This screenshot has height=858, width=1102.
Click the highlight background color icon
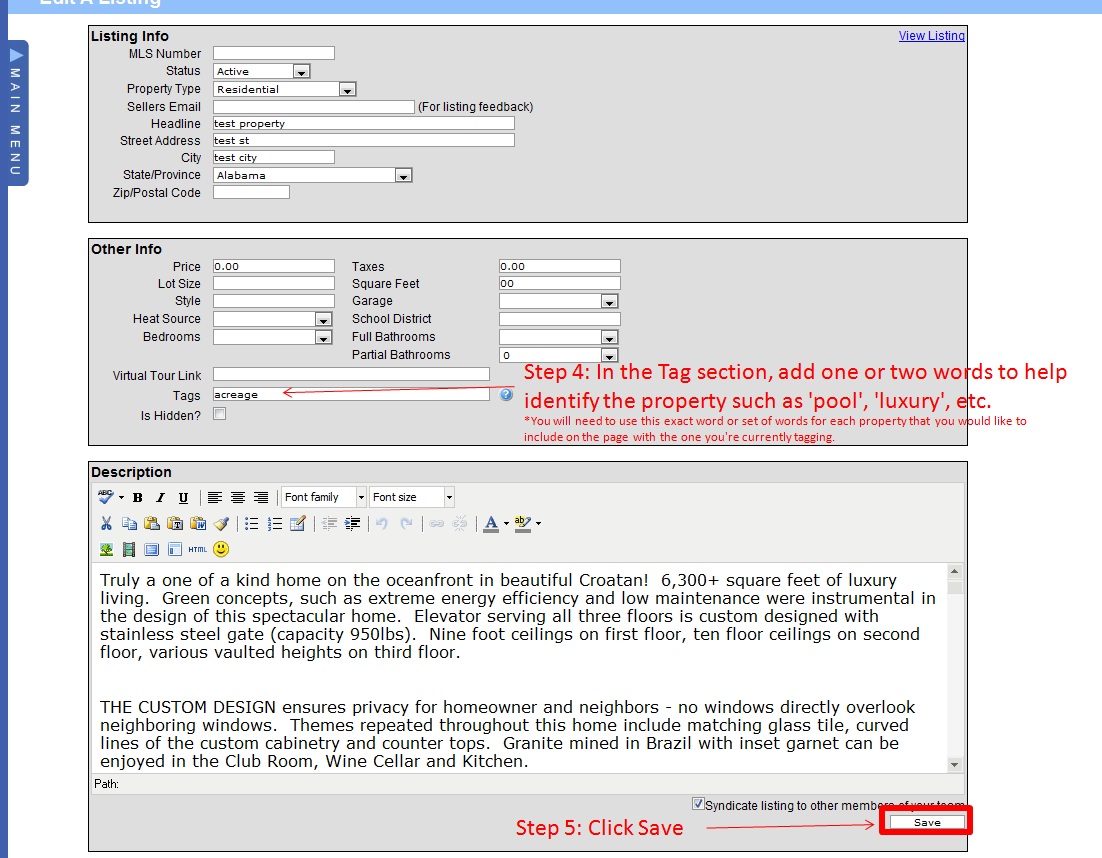522,524
